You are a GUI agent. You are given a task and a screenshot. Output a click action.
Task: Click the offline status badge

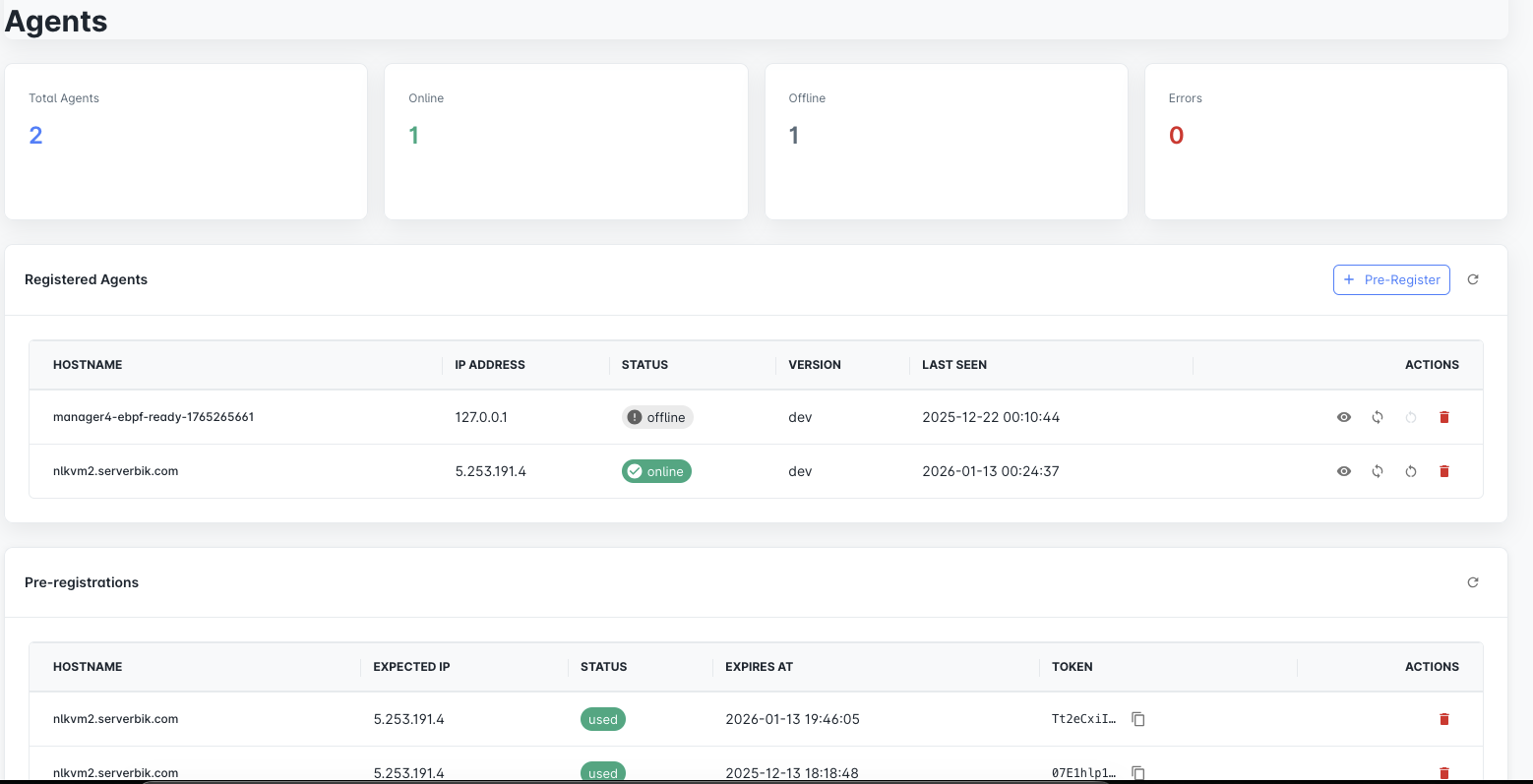coord(657,417)
